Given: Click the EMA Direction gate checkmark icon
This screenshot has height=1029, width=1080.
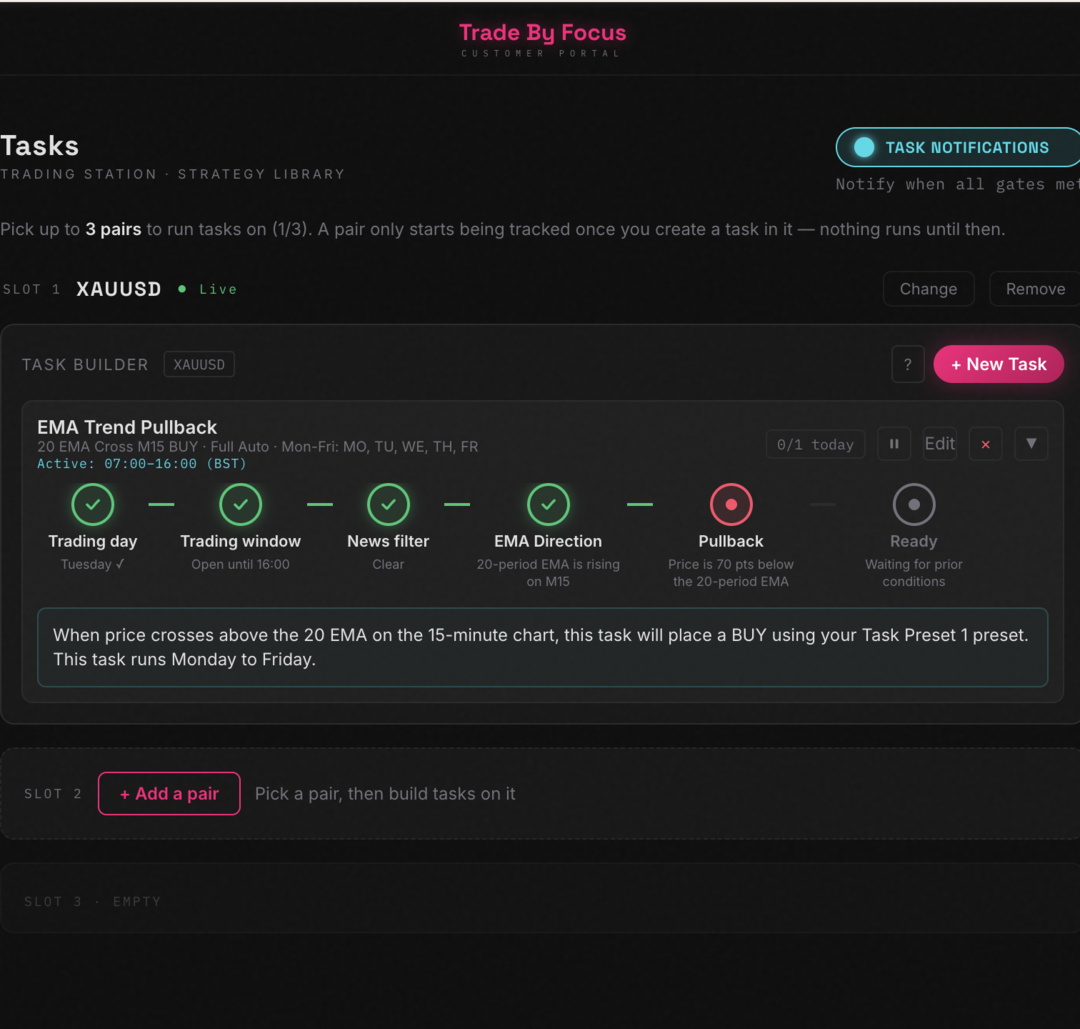Looking at the screenshot, I should click(x=548, y=504).
